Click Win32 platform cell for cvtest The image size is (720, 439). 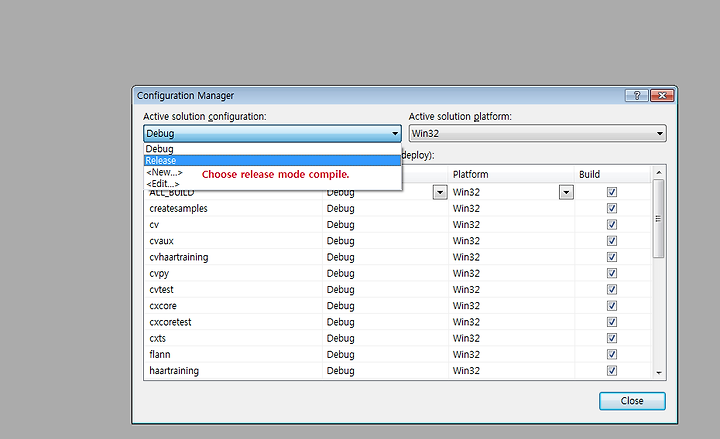(511, 289)
